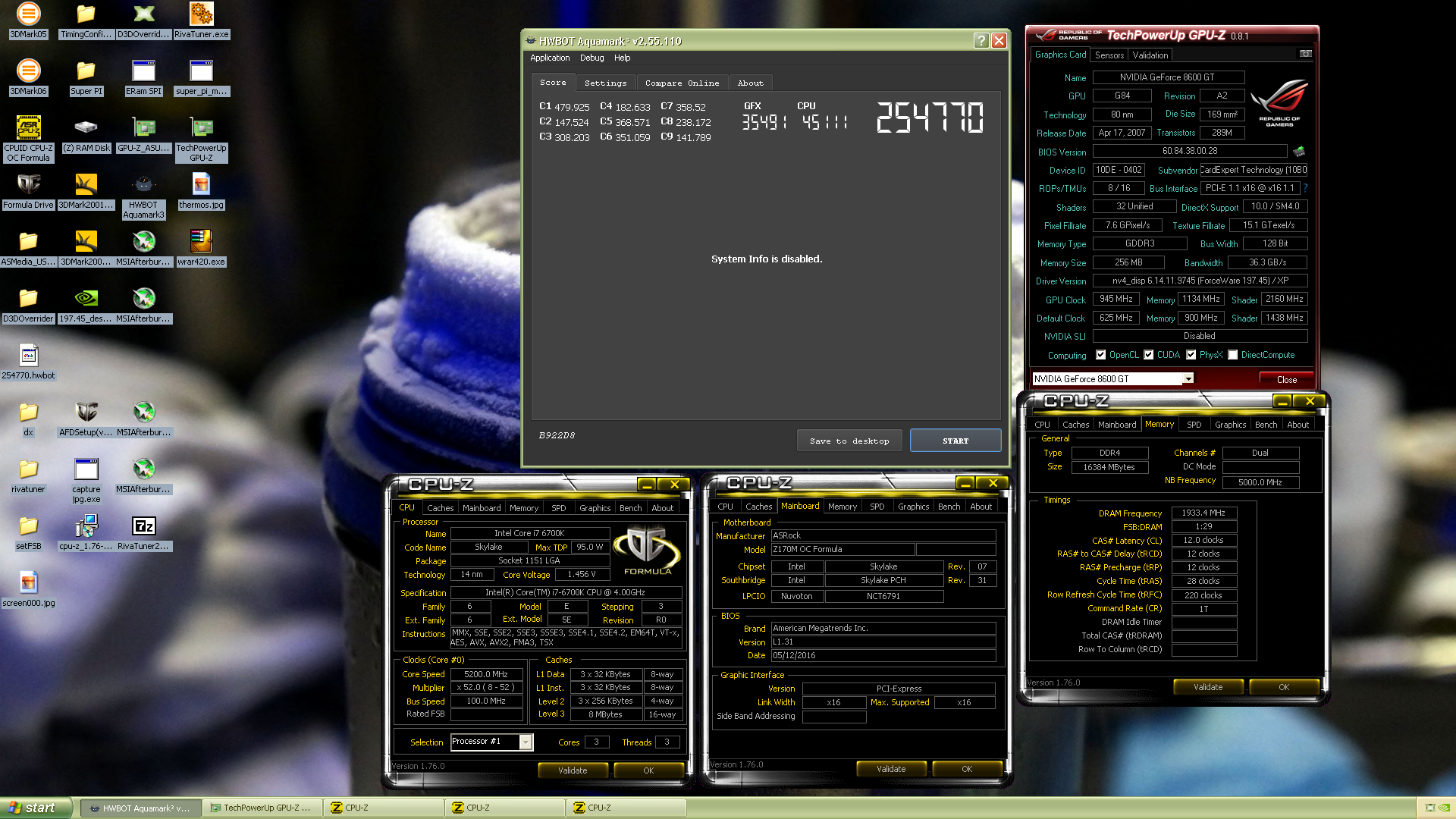Open the TimingConfi... folder icon

[86, 20]
